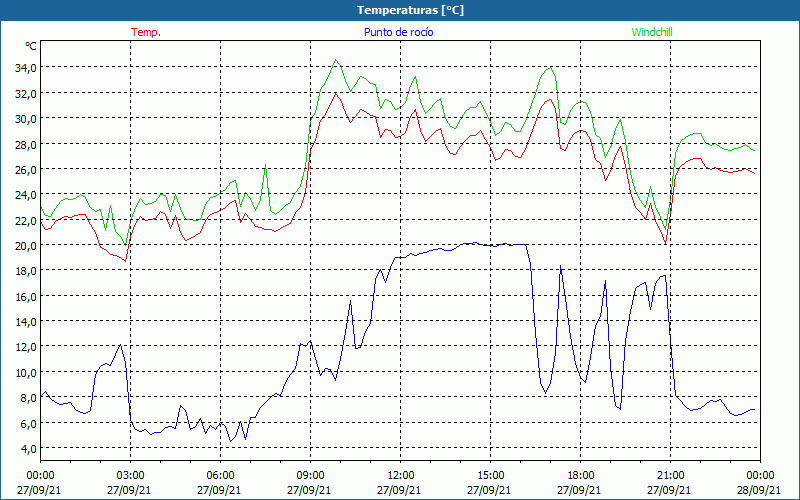Select the green 'Windchill' legend label
This screenshot has height=500, width=800.
coord(652,32)
